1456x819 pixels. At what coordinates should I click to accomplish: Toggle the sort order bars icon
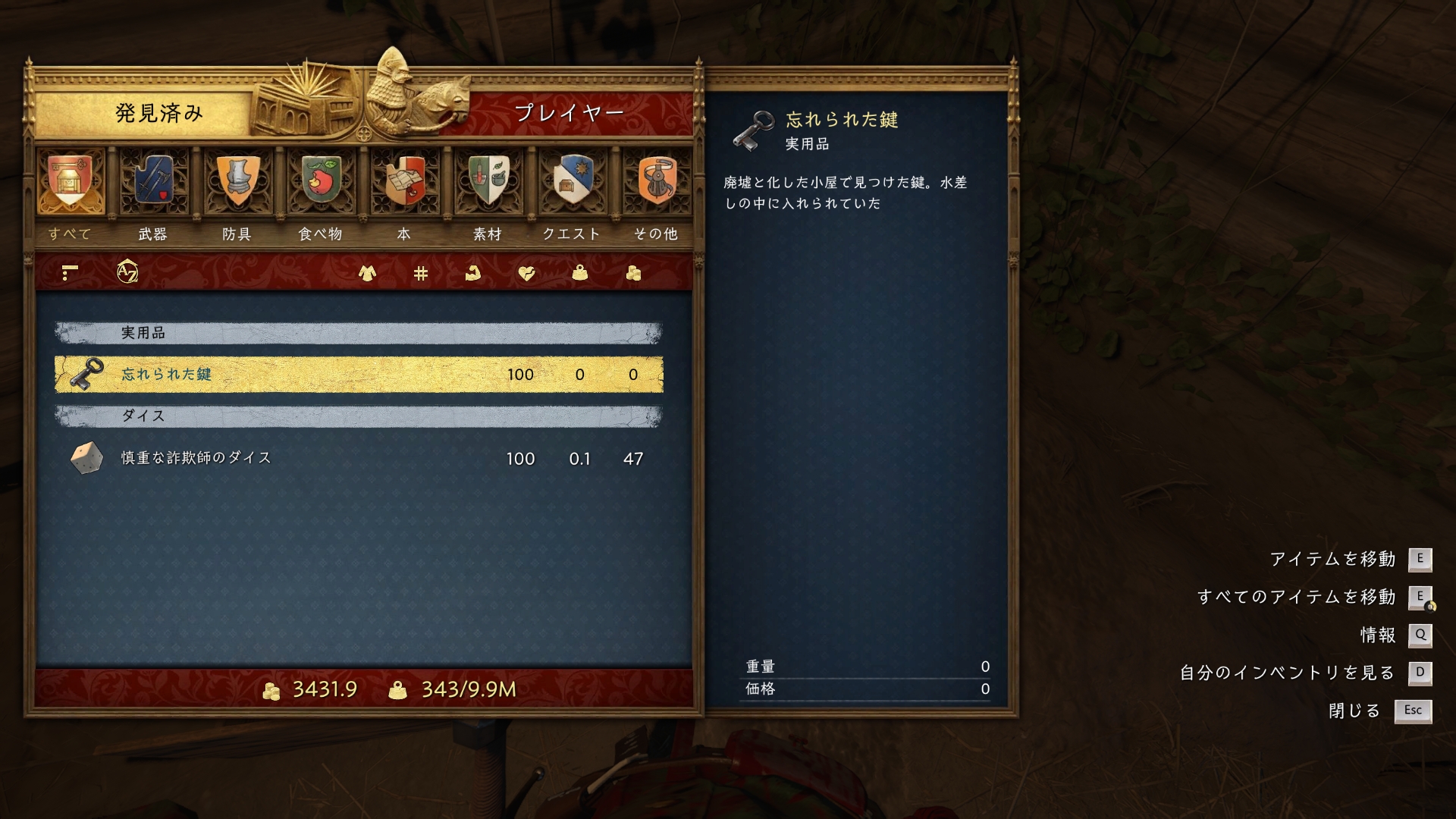pos(70,272)
